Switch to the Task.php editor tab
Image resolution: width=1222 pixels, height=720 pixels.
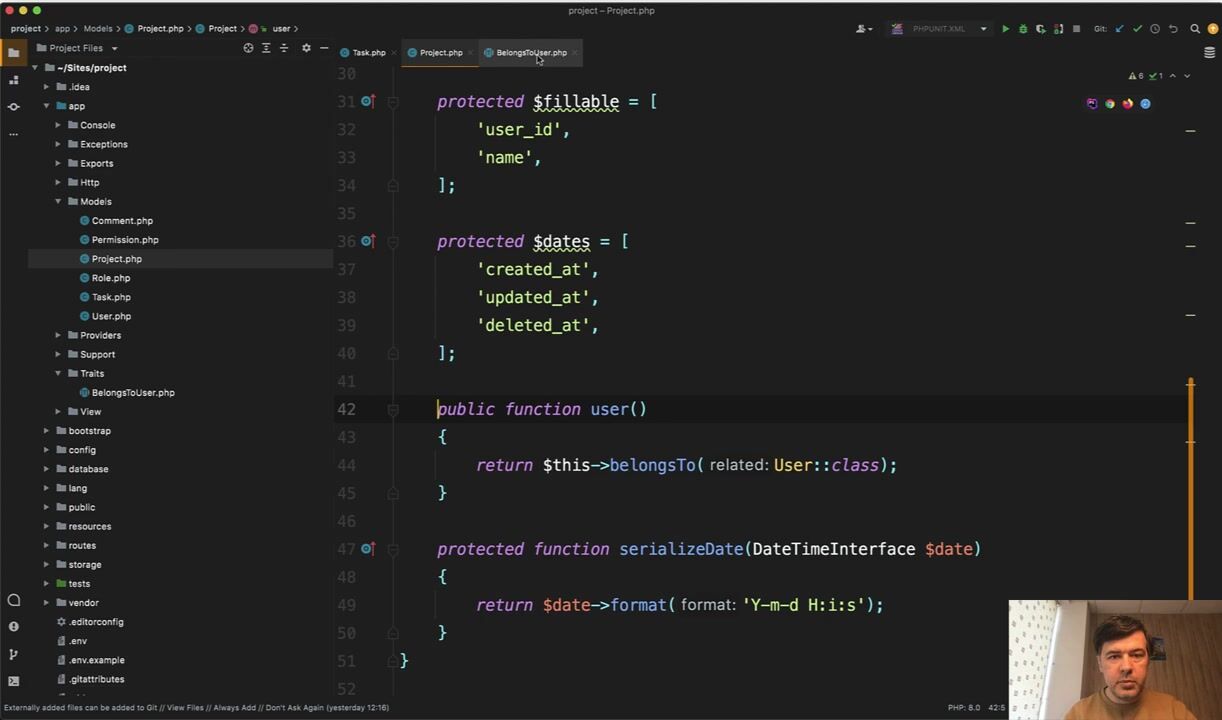pyautogui.click(x=368, y=53)
